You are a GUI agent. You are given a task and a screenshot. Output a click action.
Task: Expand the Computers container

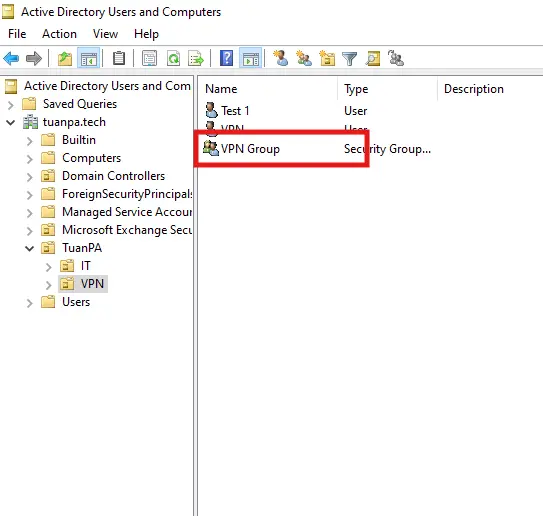30,159
